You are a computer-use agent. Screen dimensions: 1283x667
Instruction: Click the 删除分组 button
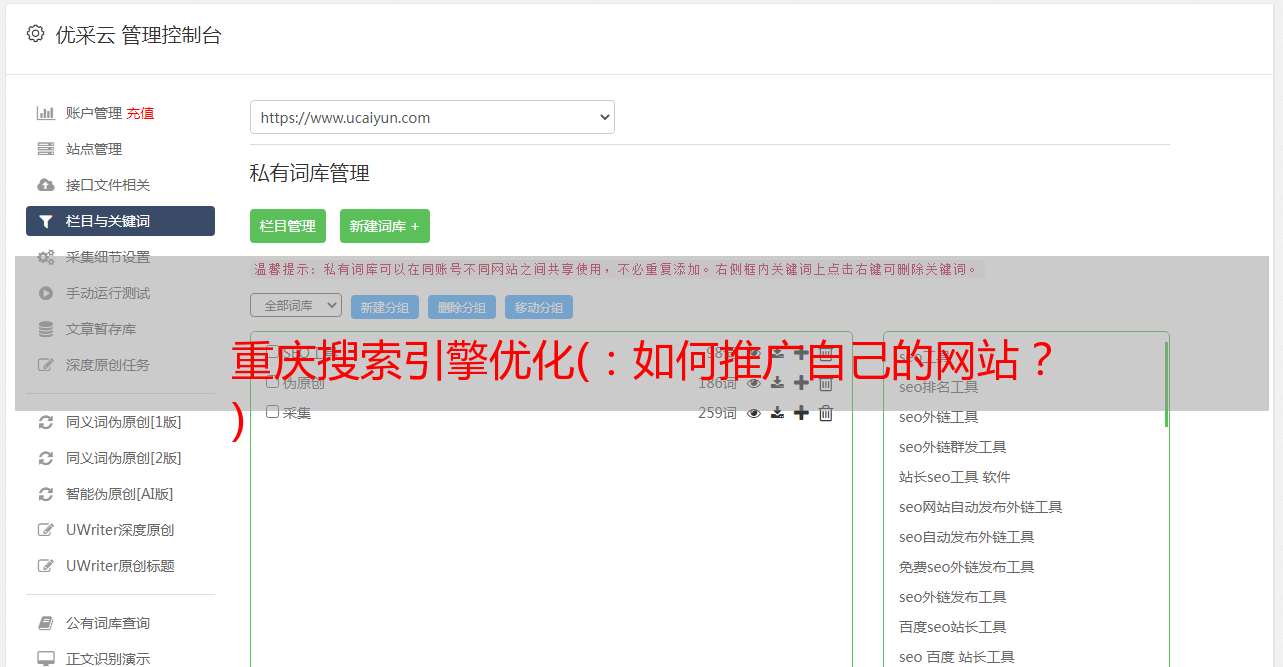click(x=462, y=307)
